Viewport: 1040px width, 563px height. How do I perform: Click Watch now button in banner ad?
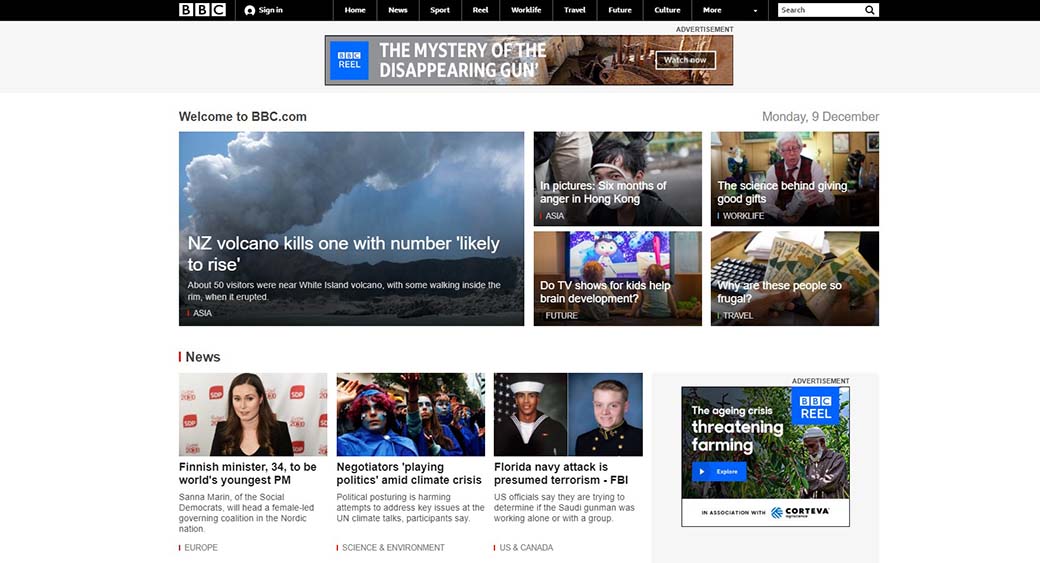685,60
